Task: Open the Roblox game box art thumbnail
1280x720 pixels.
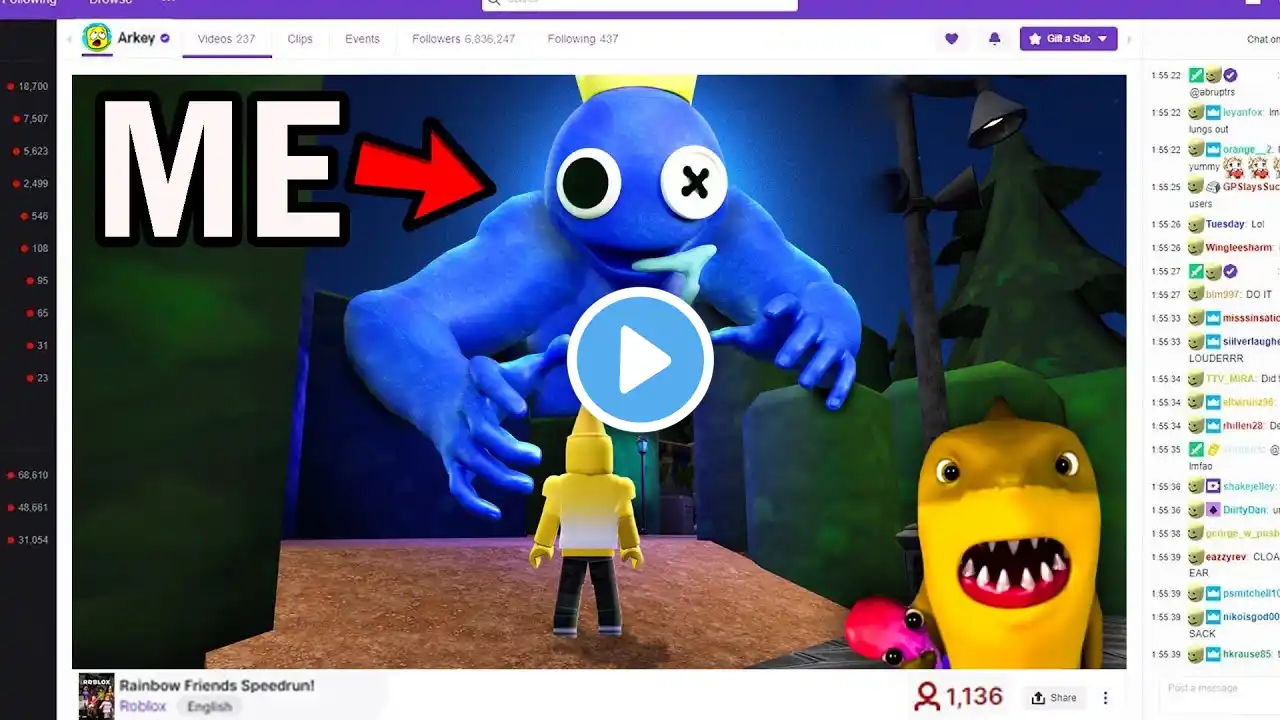Action: click(96, 697)
